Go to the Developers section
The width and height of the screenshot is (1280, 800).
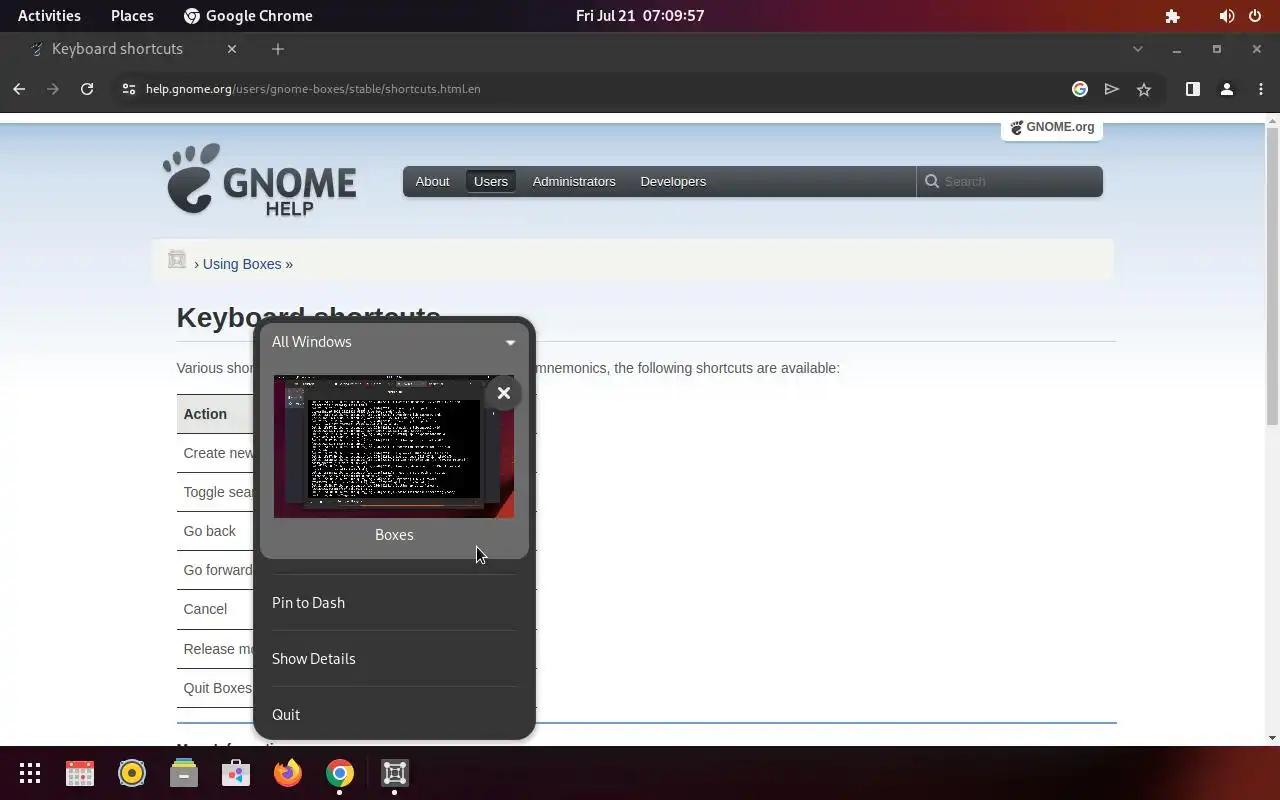673,181
